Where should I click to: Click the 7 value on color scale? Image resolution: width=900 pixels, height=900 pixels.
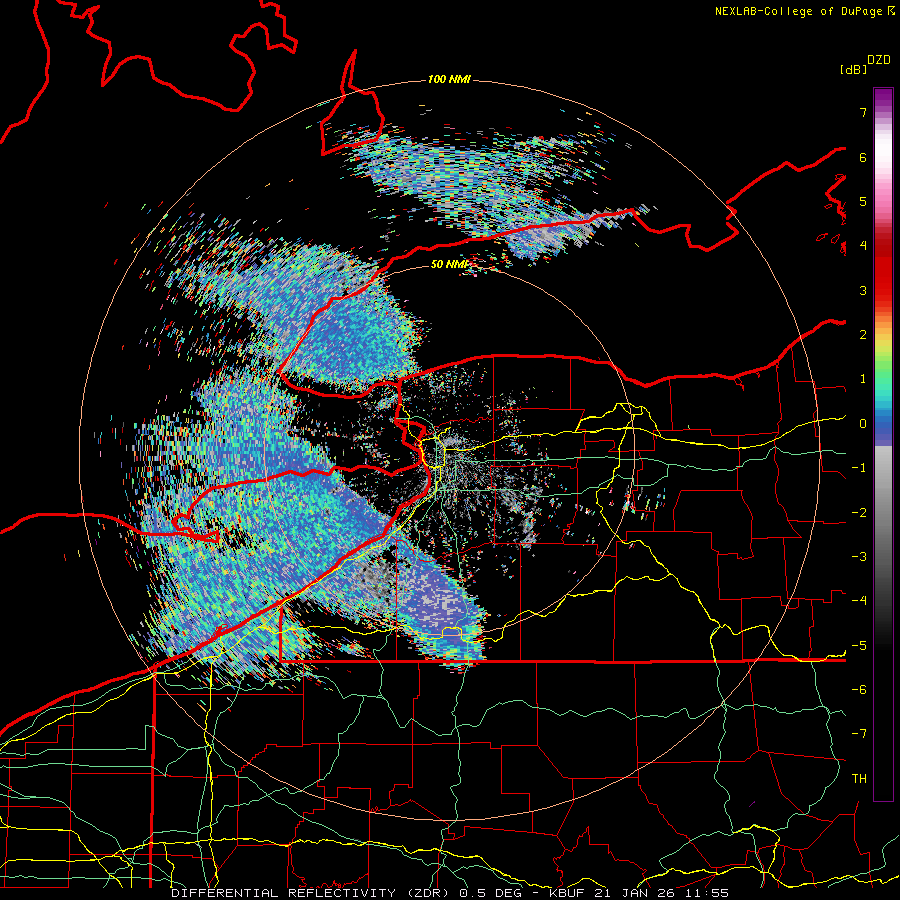tap(863, 112)
